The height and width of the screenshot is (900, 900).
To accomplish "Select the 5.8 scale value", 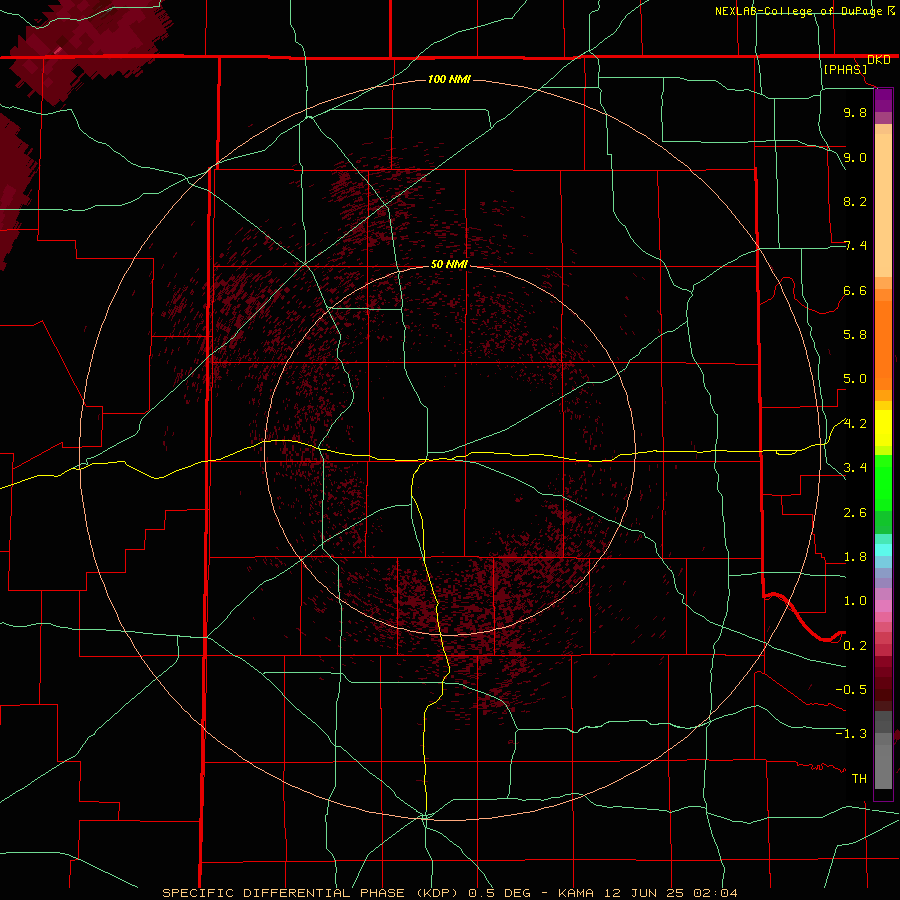I will [855, 335].
